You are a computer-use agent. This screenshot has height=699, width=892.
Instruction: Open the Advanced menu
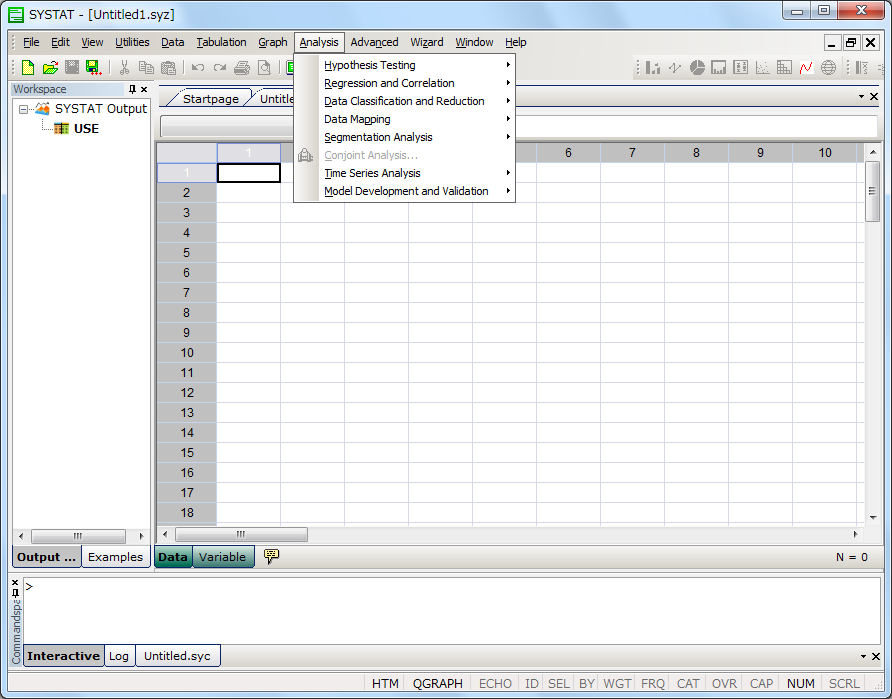point(374,42)
